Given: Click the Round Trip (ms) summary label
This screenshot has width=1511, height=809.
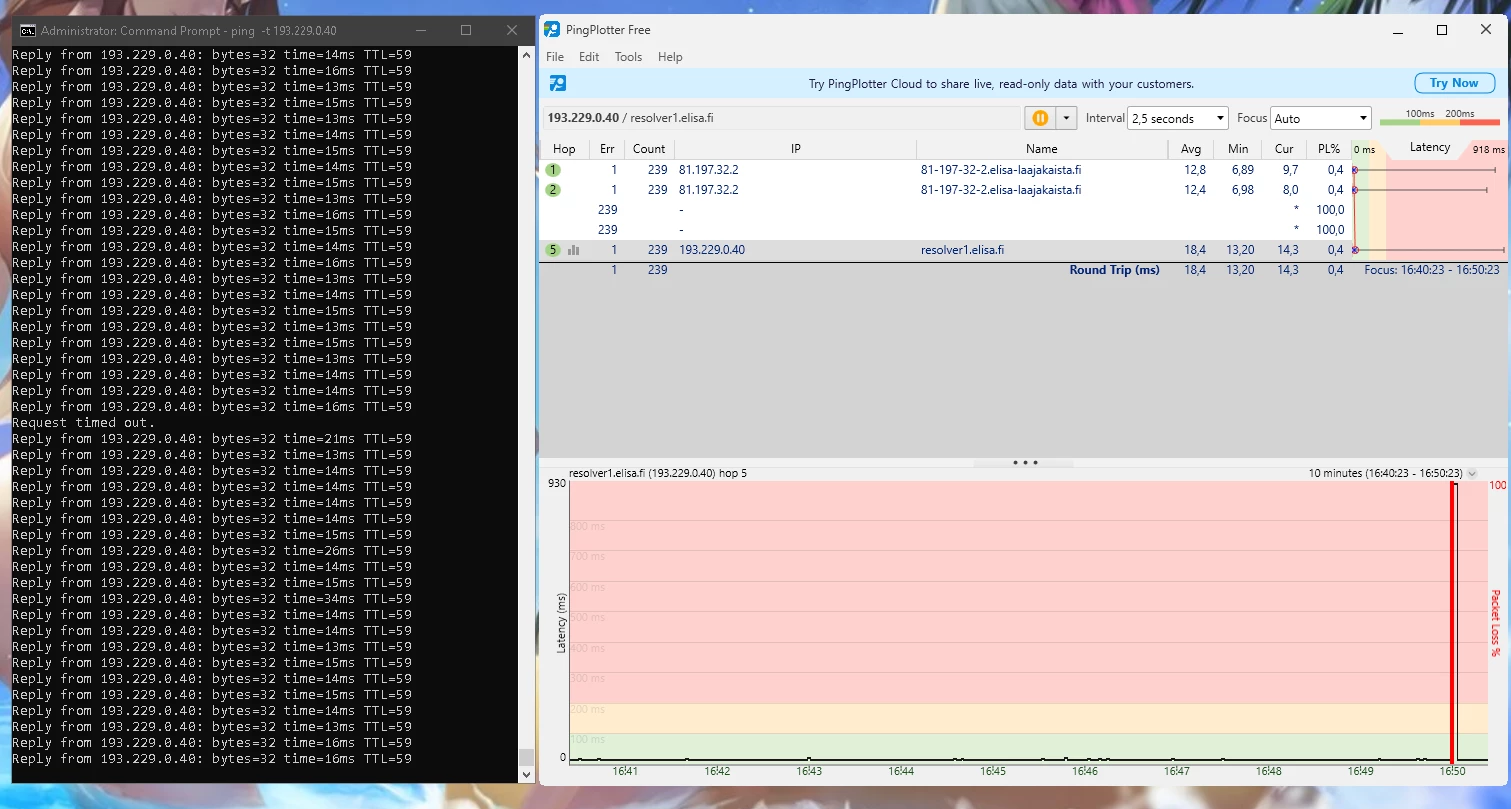Looking at the screenshot, I should (1114, 270).
